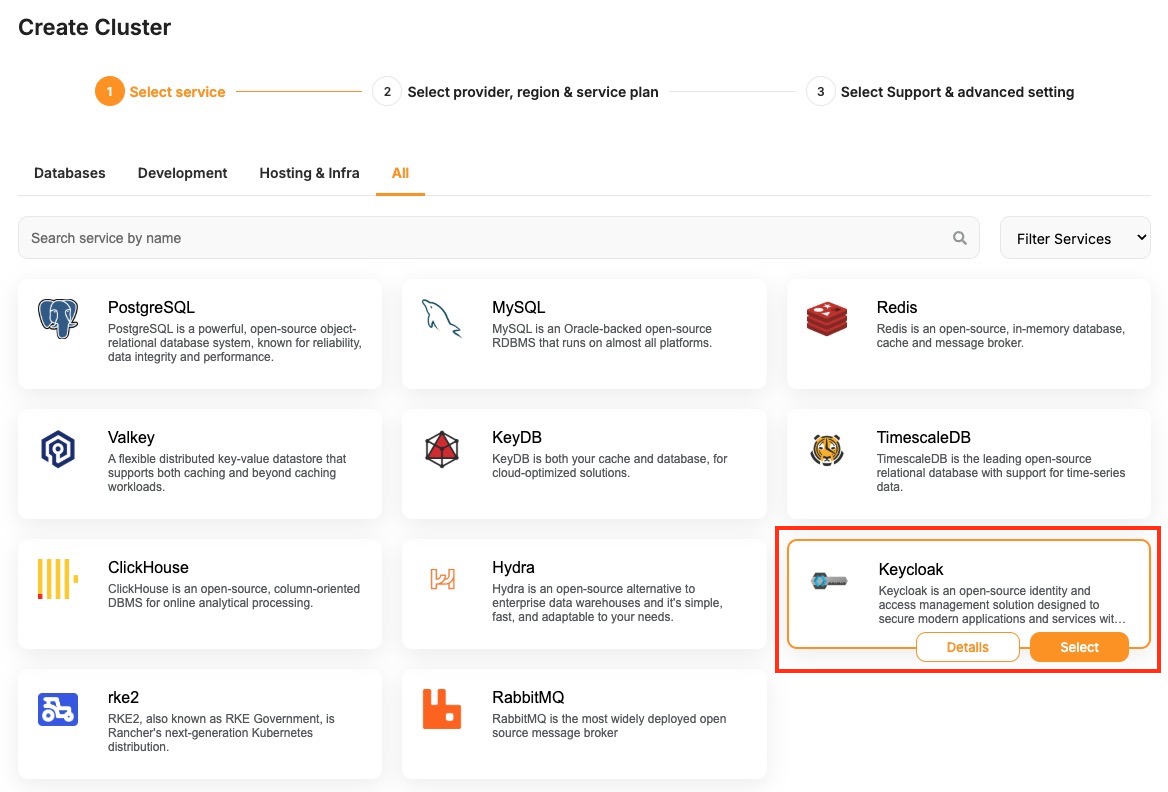
Task: Open Keycloak Details button
Action: click(x=967, y=647)
